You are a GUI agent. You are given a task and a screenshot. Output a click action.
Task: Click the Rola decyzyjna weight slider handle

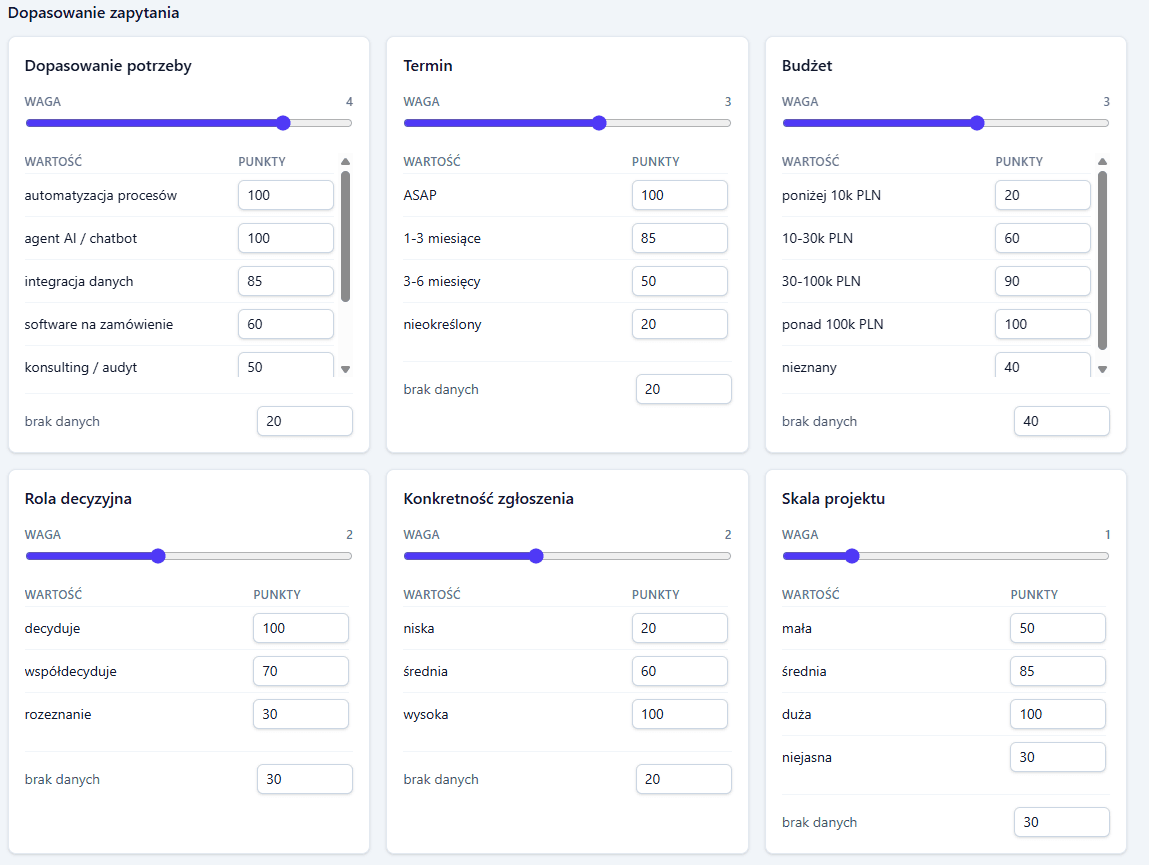(158, 556)
